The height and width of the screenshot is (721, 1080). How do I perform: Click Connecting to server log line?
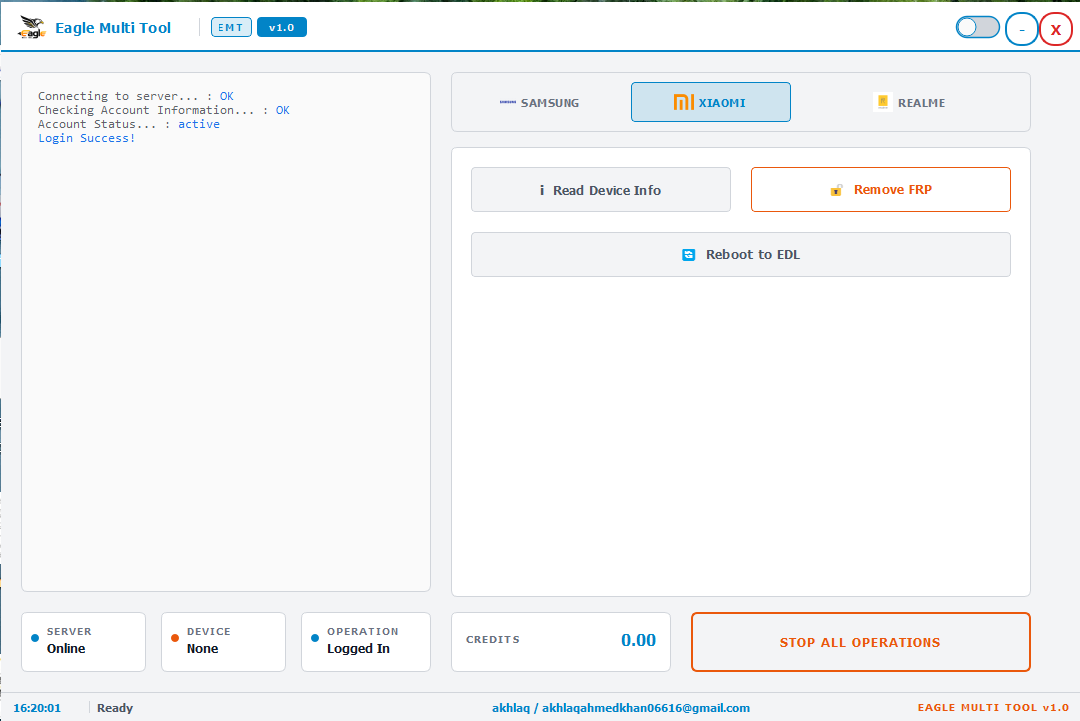136,96
